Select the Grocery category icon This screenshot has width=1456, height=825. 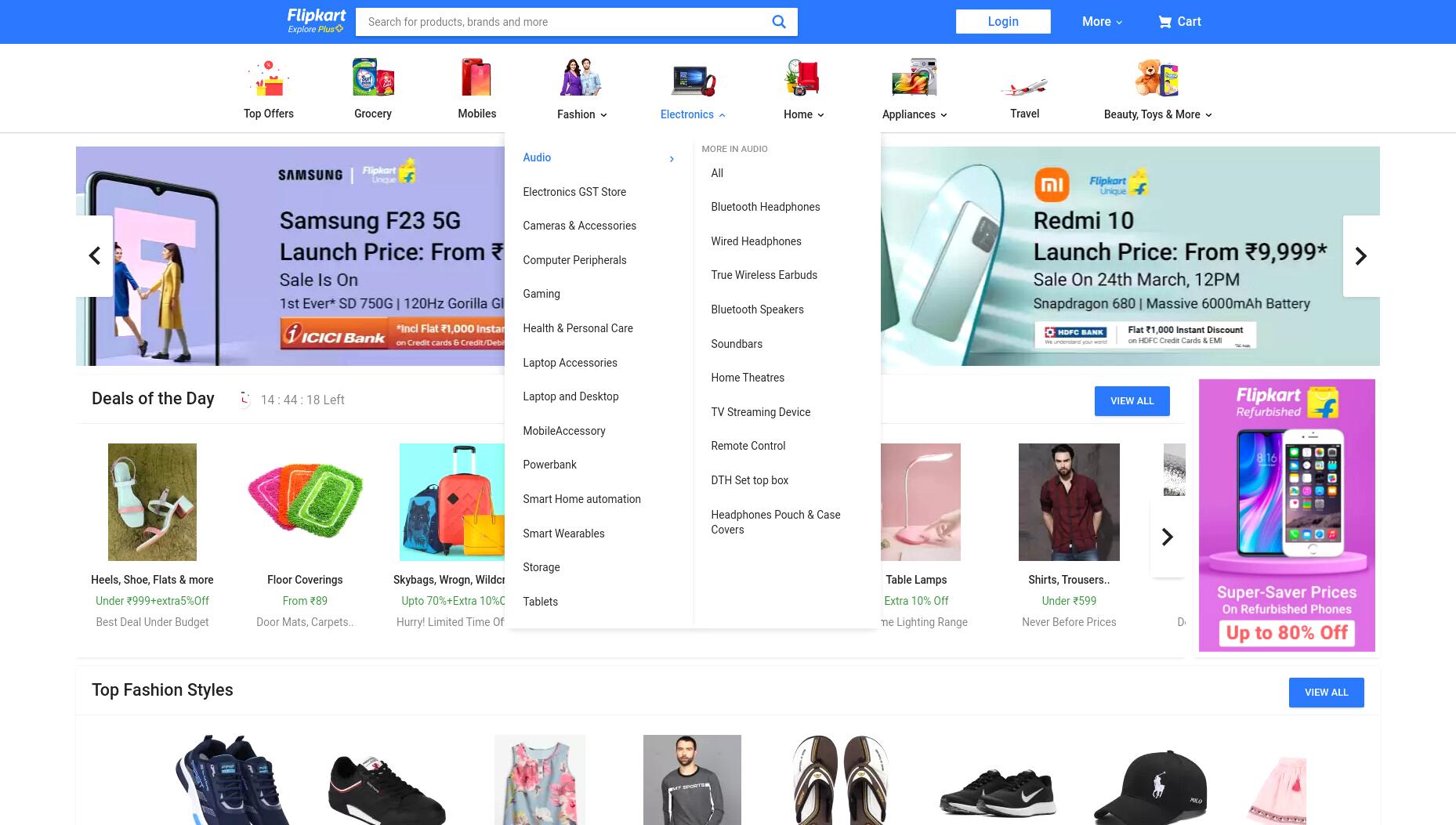(373, 78)
